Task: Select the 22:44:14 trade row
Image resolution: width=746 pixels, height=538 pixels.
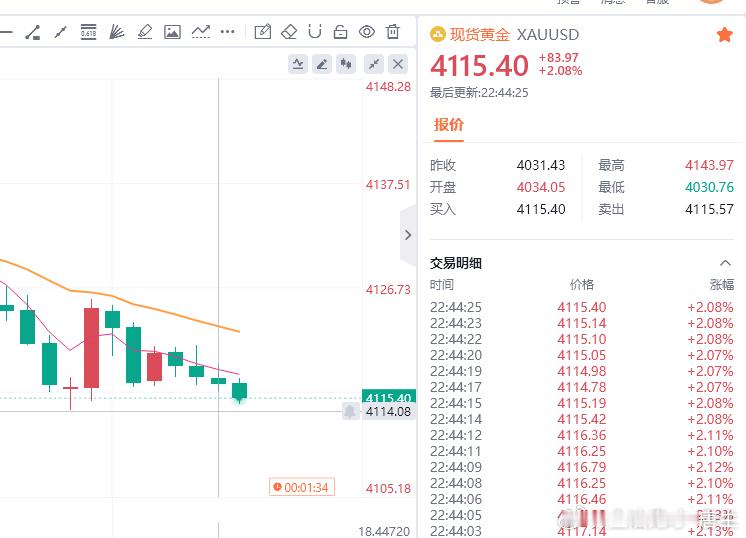Action: tap(581, 419)
